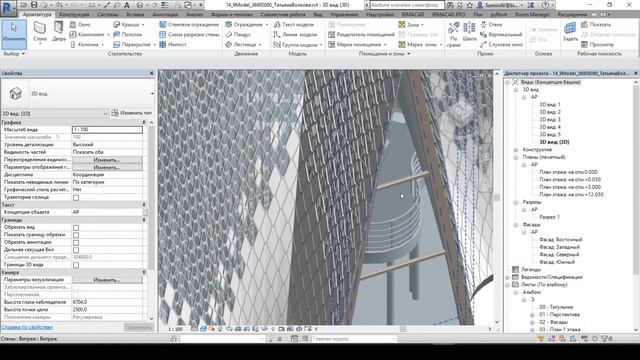Open the Просмотр work plane viewer
Screen dimensions: 640x360
(x=597, y=44)
